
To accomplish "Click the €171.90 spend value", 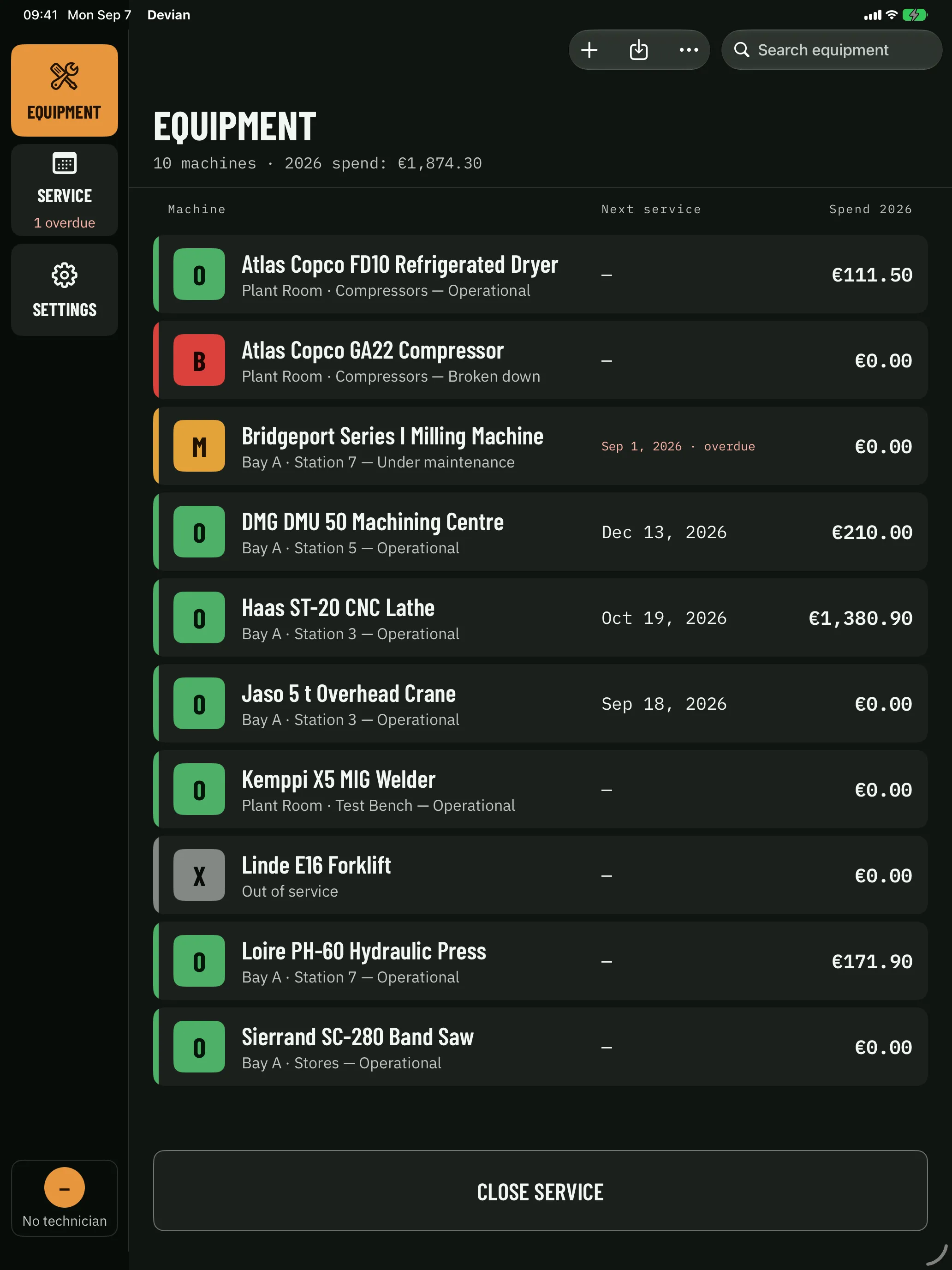I will tap(872, 961).
